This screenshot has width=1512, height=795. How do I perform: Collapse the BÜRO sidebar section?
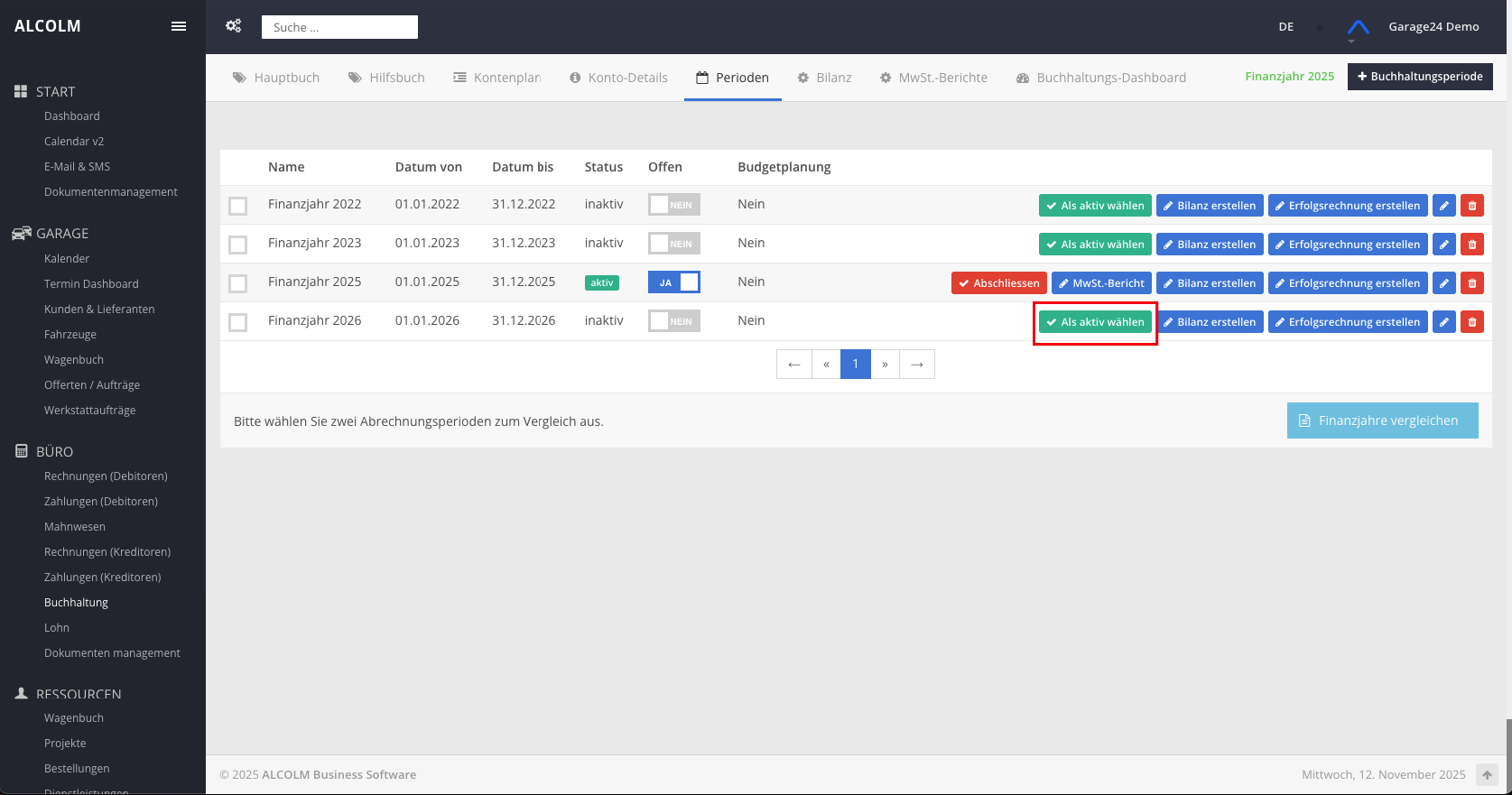tap(54, 451)
